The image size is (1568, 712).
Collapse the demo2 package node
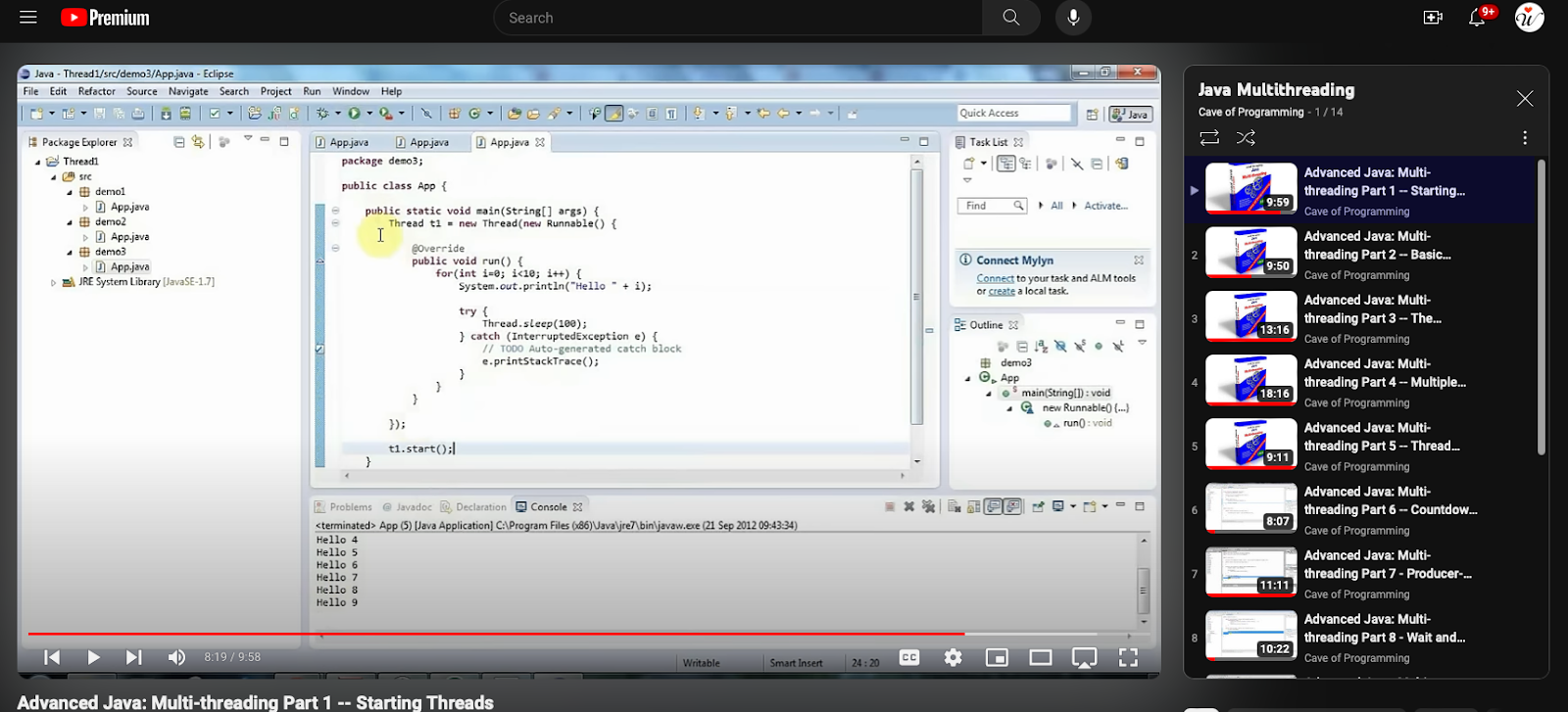(70, 222)
